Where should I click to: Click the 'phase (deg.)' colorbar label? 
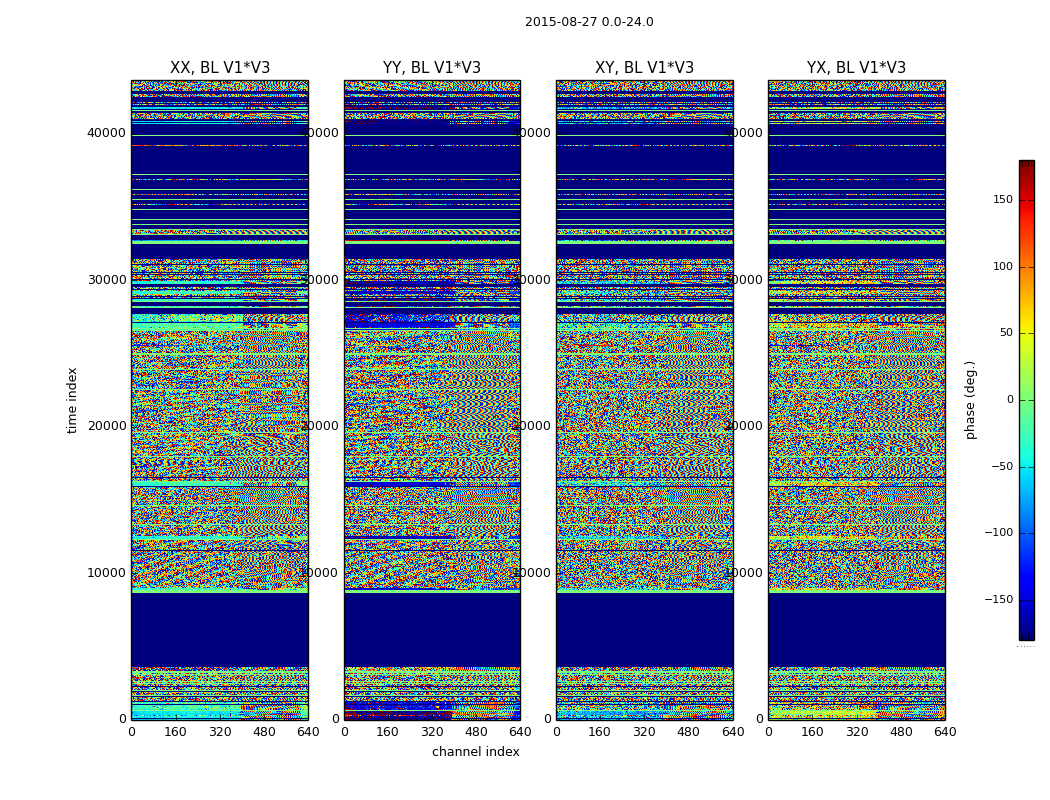pos(970,400)
